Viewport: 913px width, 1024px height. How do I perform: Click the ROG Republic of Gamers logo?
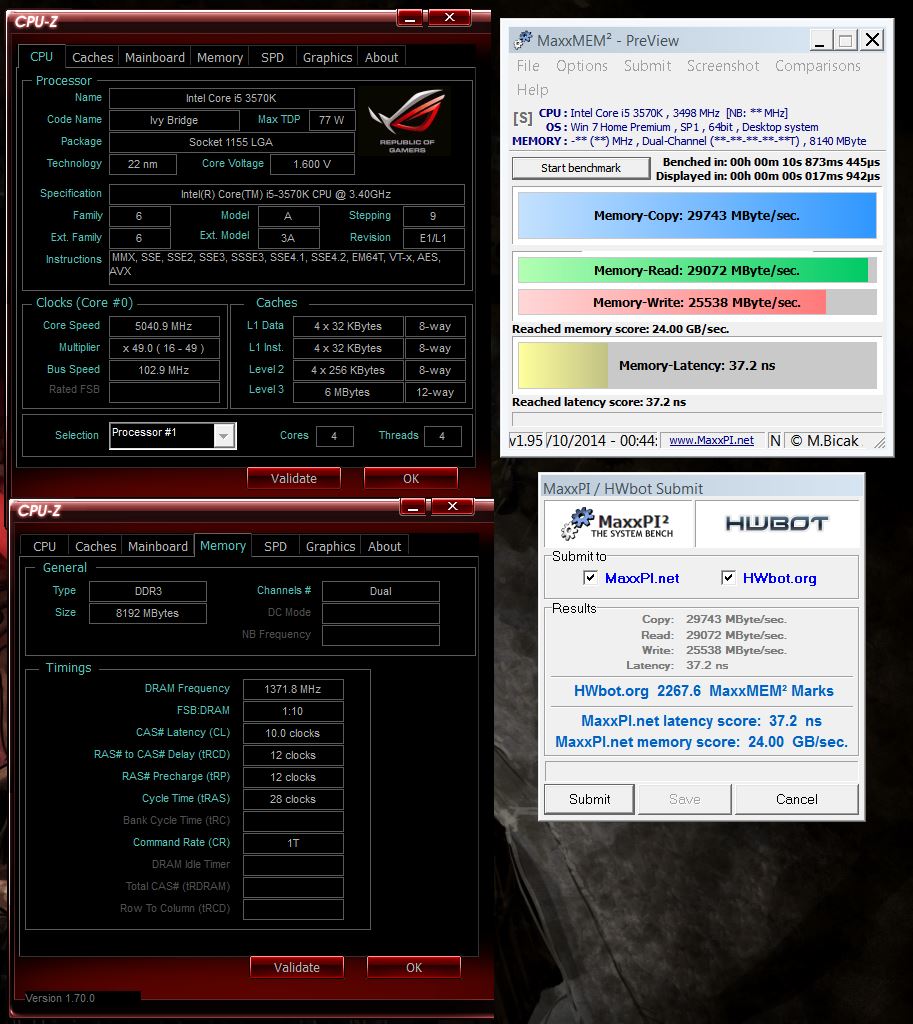pyautogui.click(x=406, y=121)
